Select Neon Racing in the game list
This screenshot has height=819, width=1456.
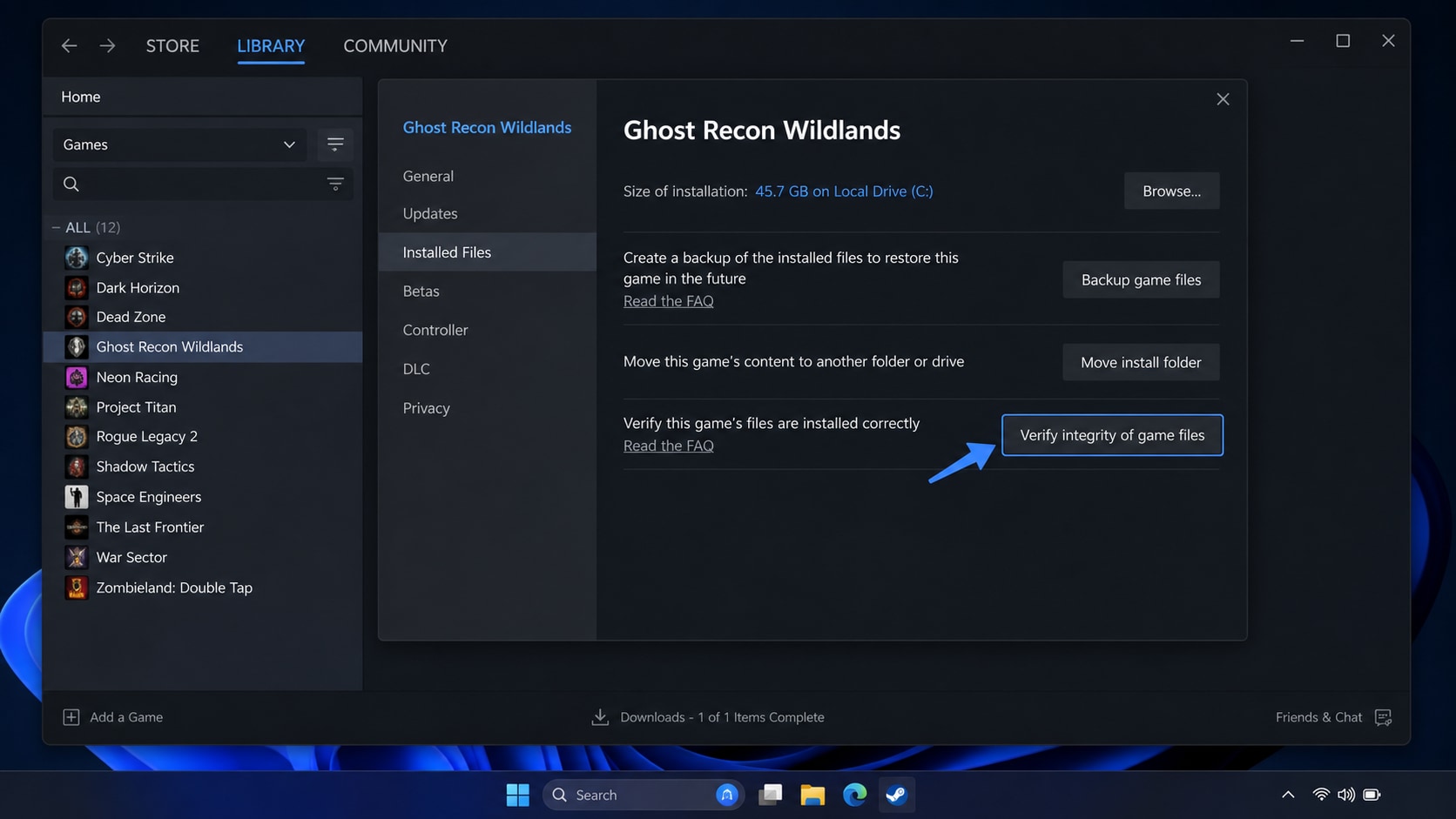202,377
